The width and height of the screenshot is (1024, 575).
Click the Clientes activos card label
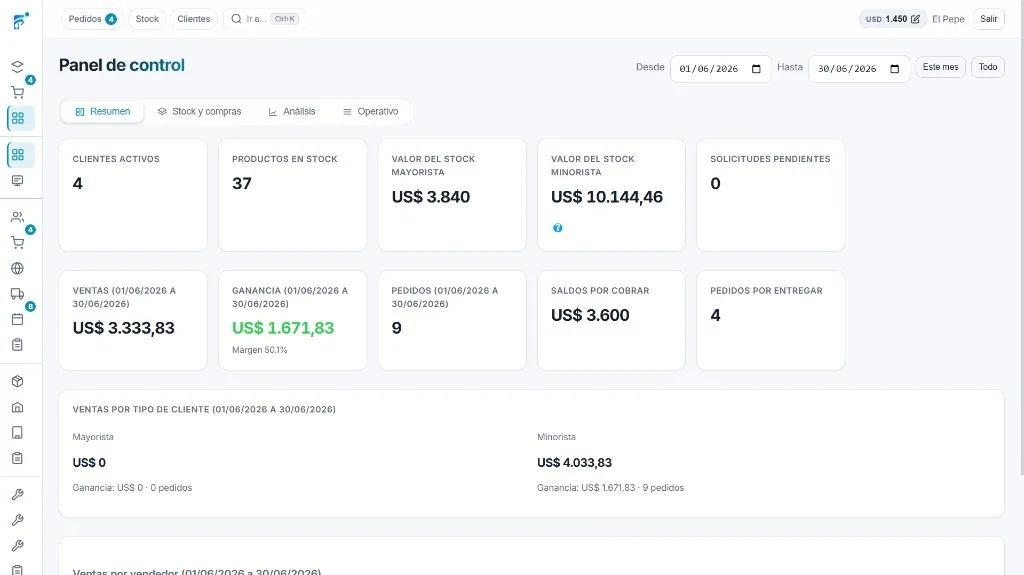[116, 159]
